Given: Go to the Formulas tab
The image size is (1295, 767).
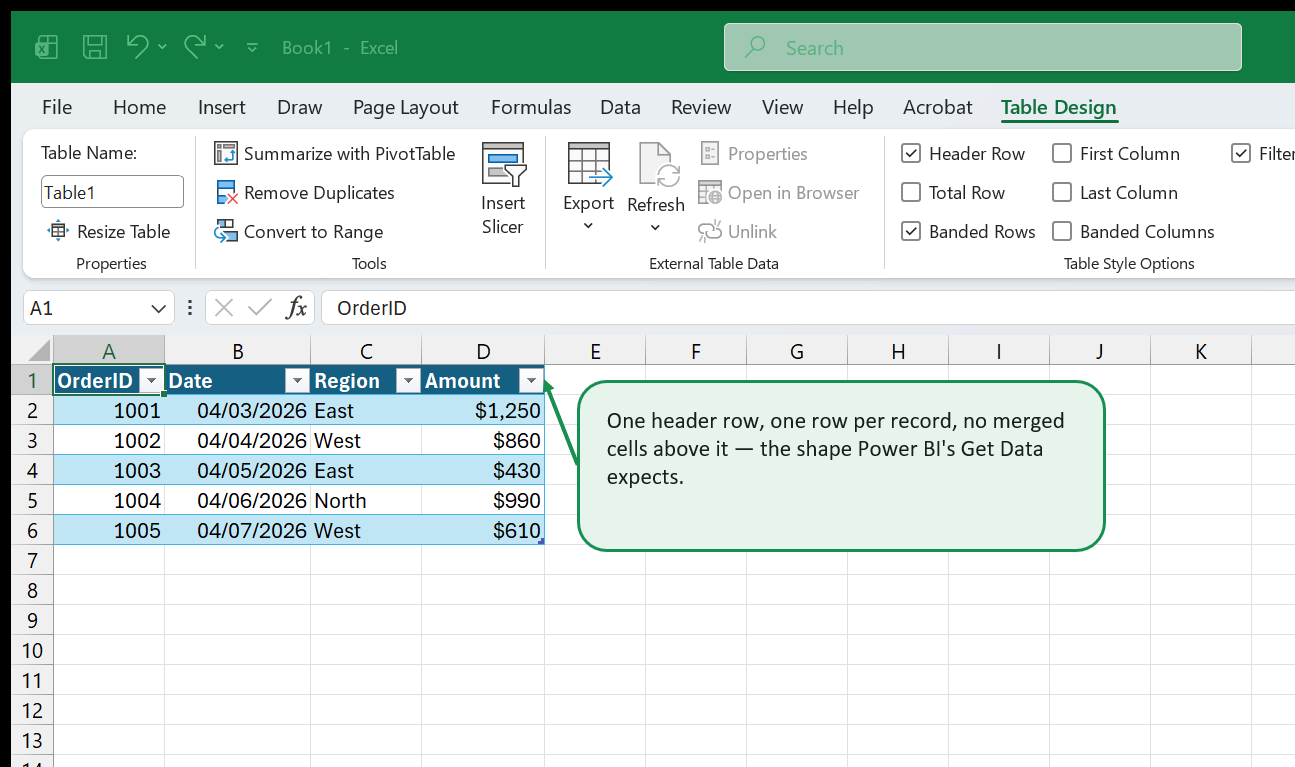Looking at the screenshot, I should 531,107.
